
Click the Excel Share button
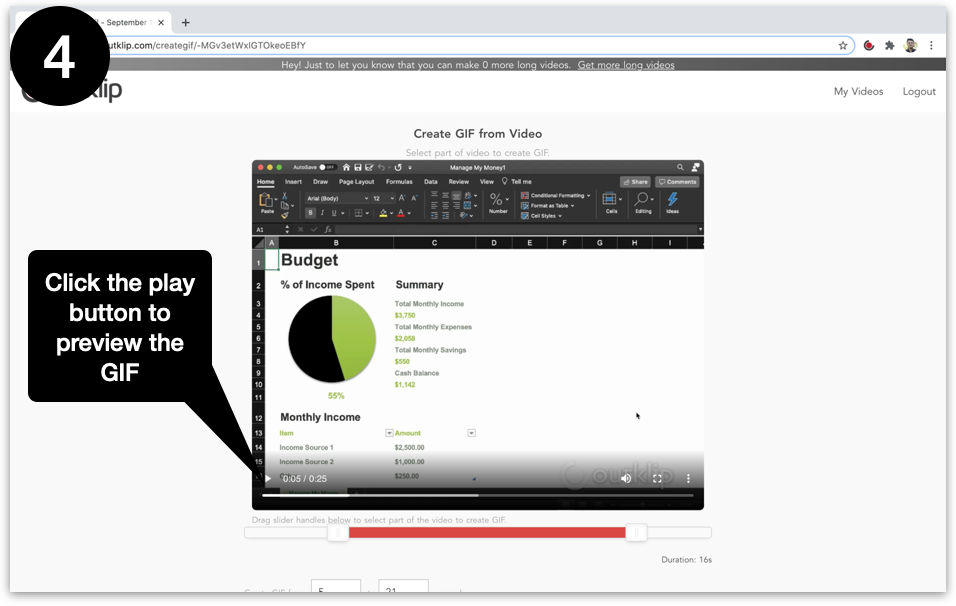coord(635,182)
